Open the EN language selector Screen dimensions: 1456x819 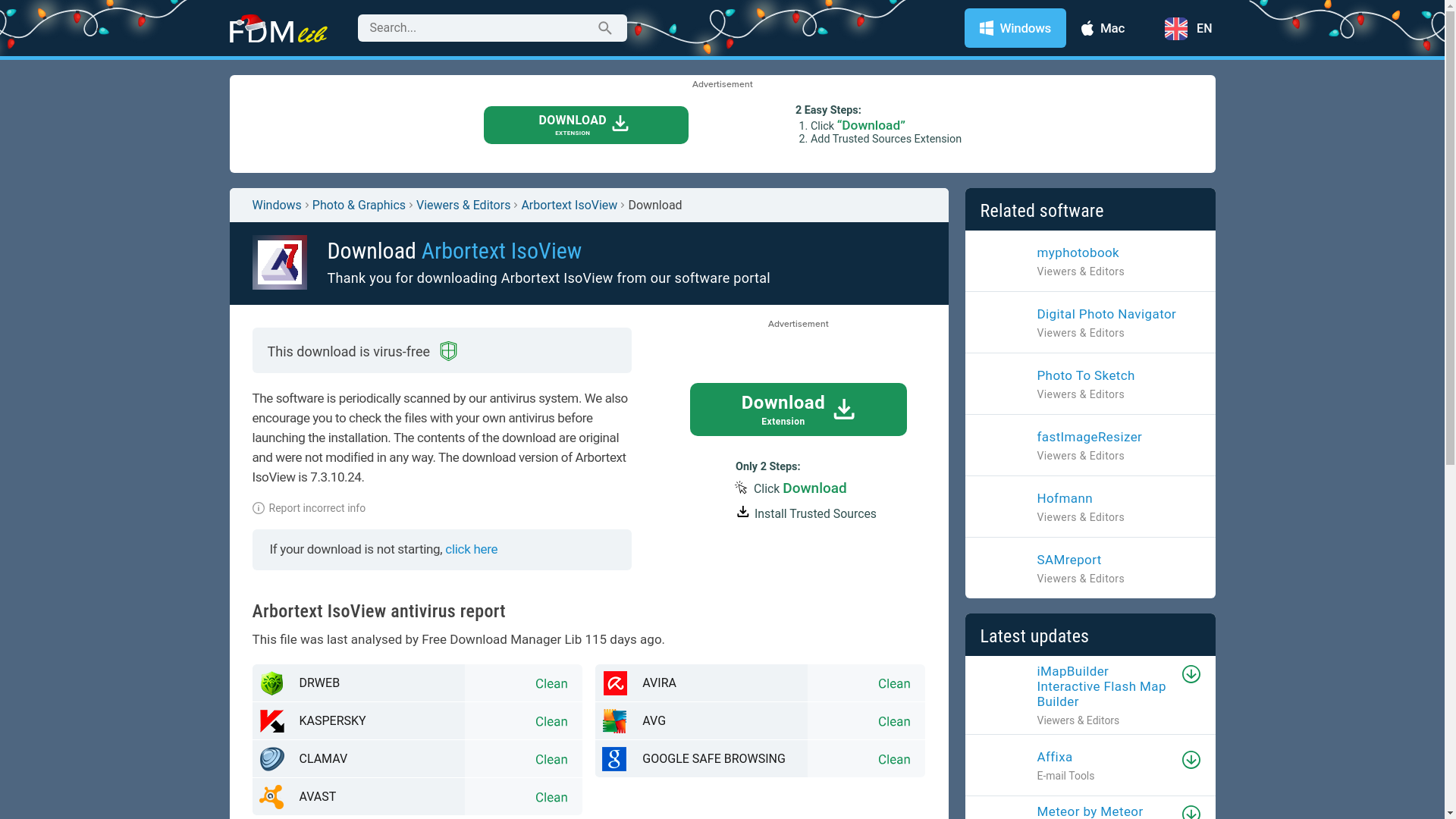click(1188, 28)
